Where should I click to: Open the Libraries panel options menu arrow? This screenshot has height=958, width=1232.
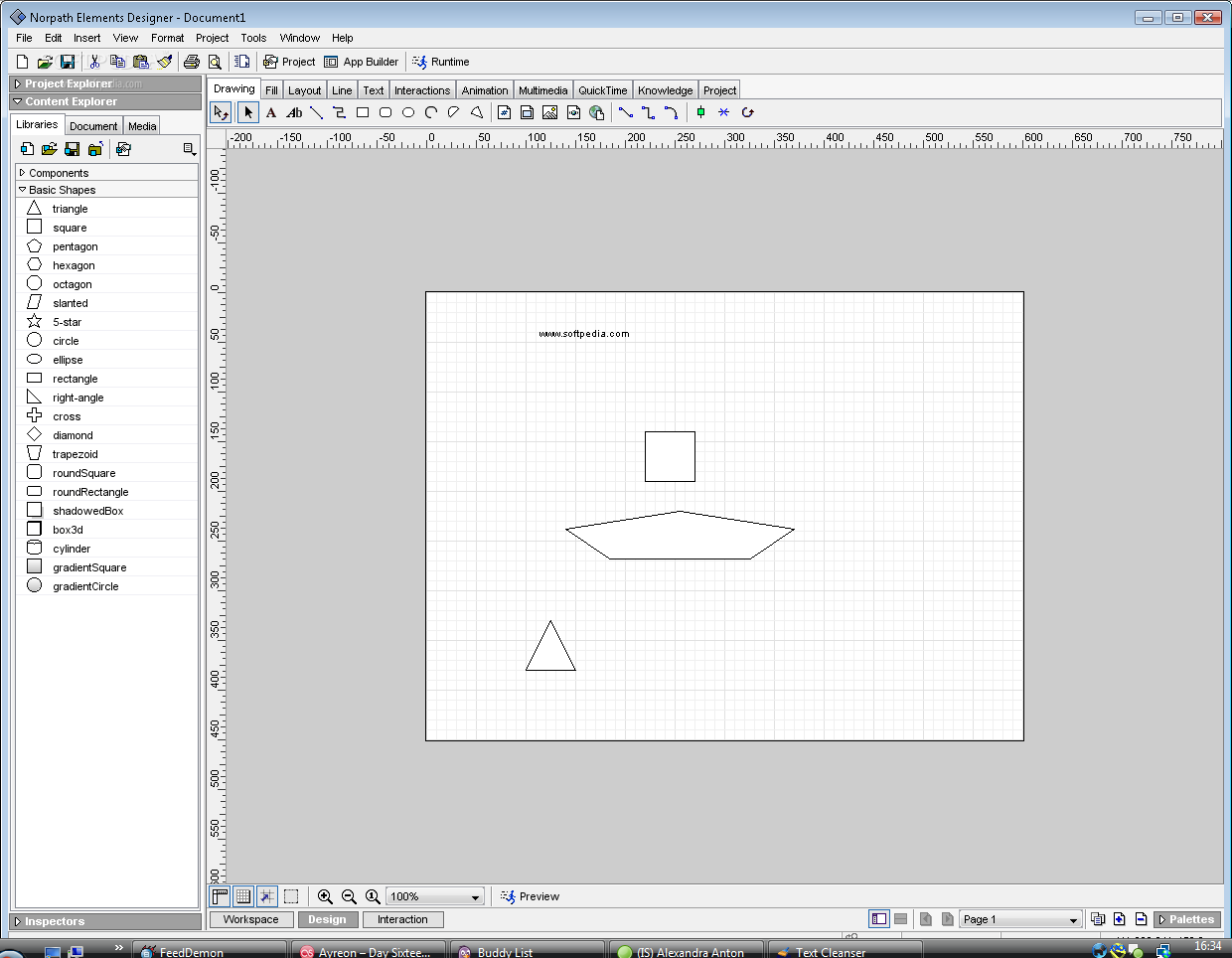point(189,149)
